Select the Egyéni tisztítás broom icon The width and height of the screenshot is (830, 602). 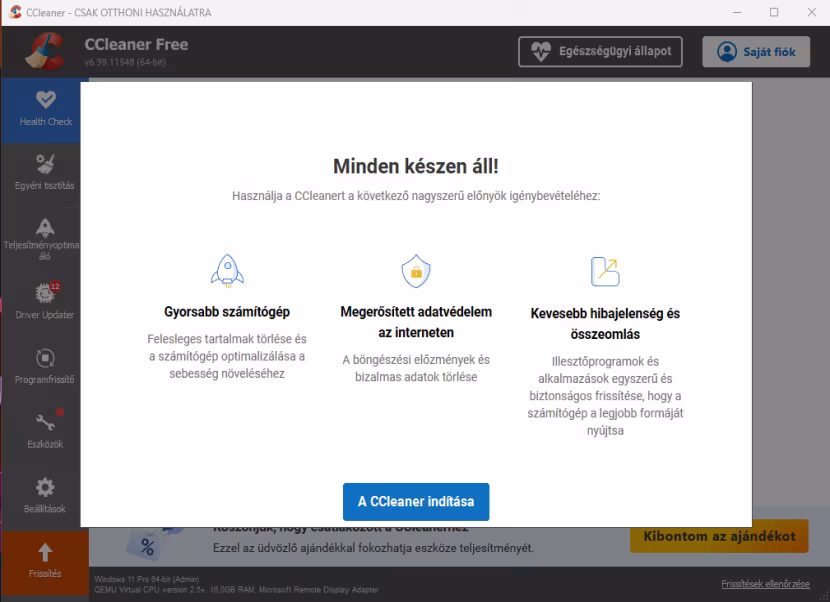(45, 164)
